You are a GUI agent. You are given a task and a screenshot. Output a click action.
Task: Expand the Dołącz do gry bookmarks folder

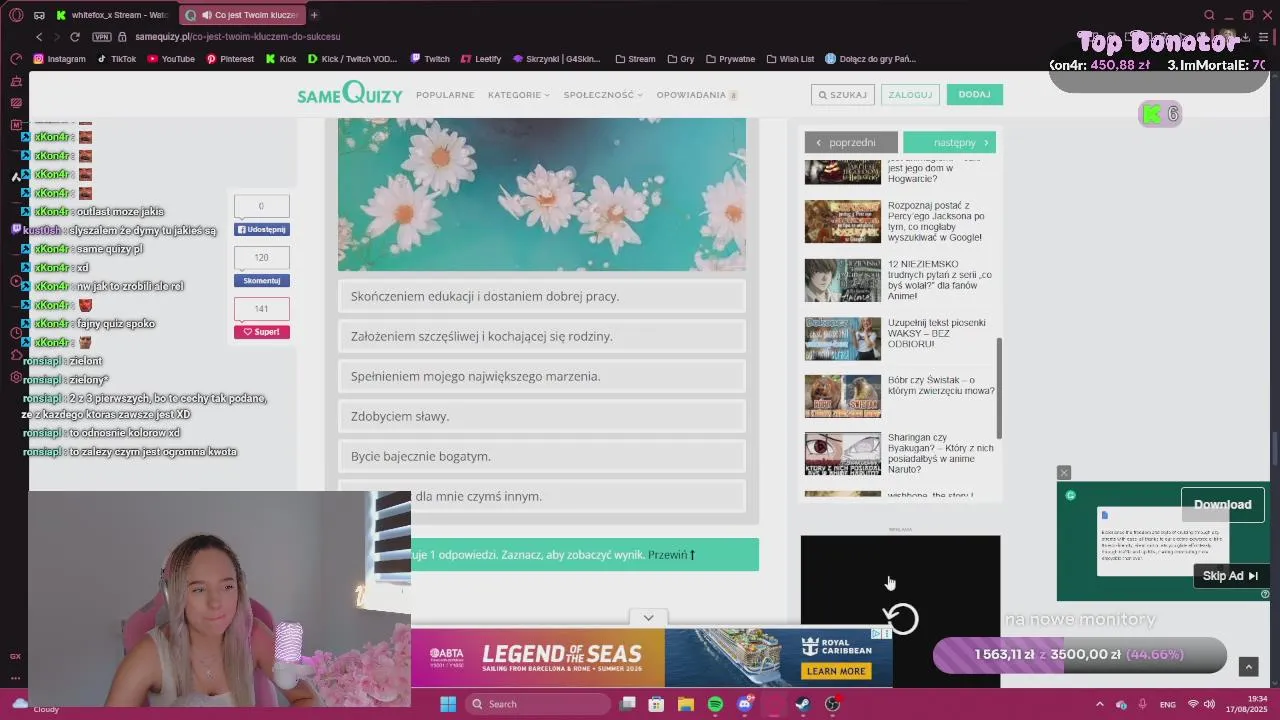(x=870, y=59)
